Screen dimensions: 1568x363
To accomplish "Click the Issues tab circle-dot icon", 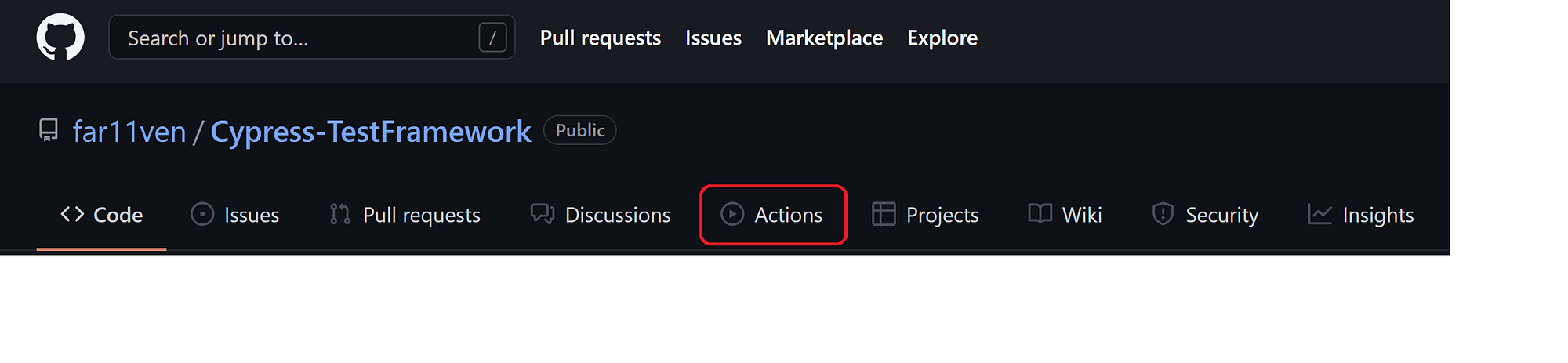I will coord(202,214).
